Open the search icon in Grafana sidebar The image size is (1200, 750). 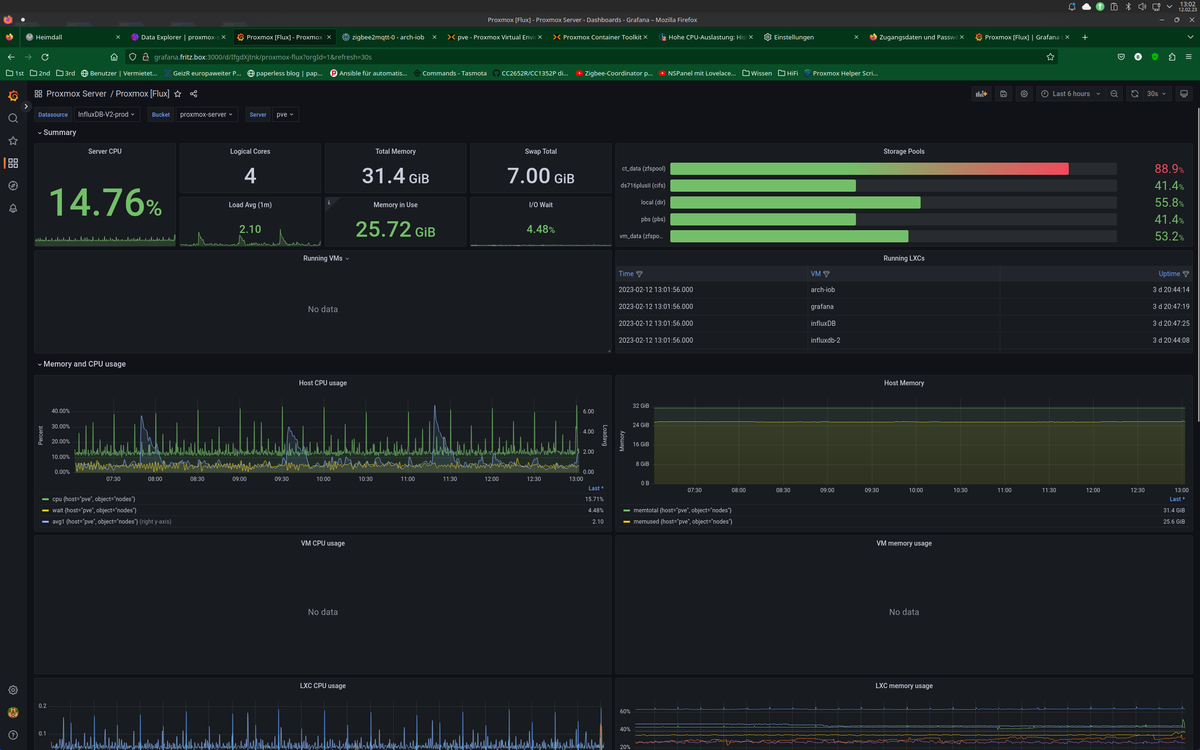tap(13, 118)
